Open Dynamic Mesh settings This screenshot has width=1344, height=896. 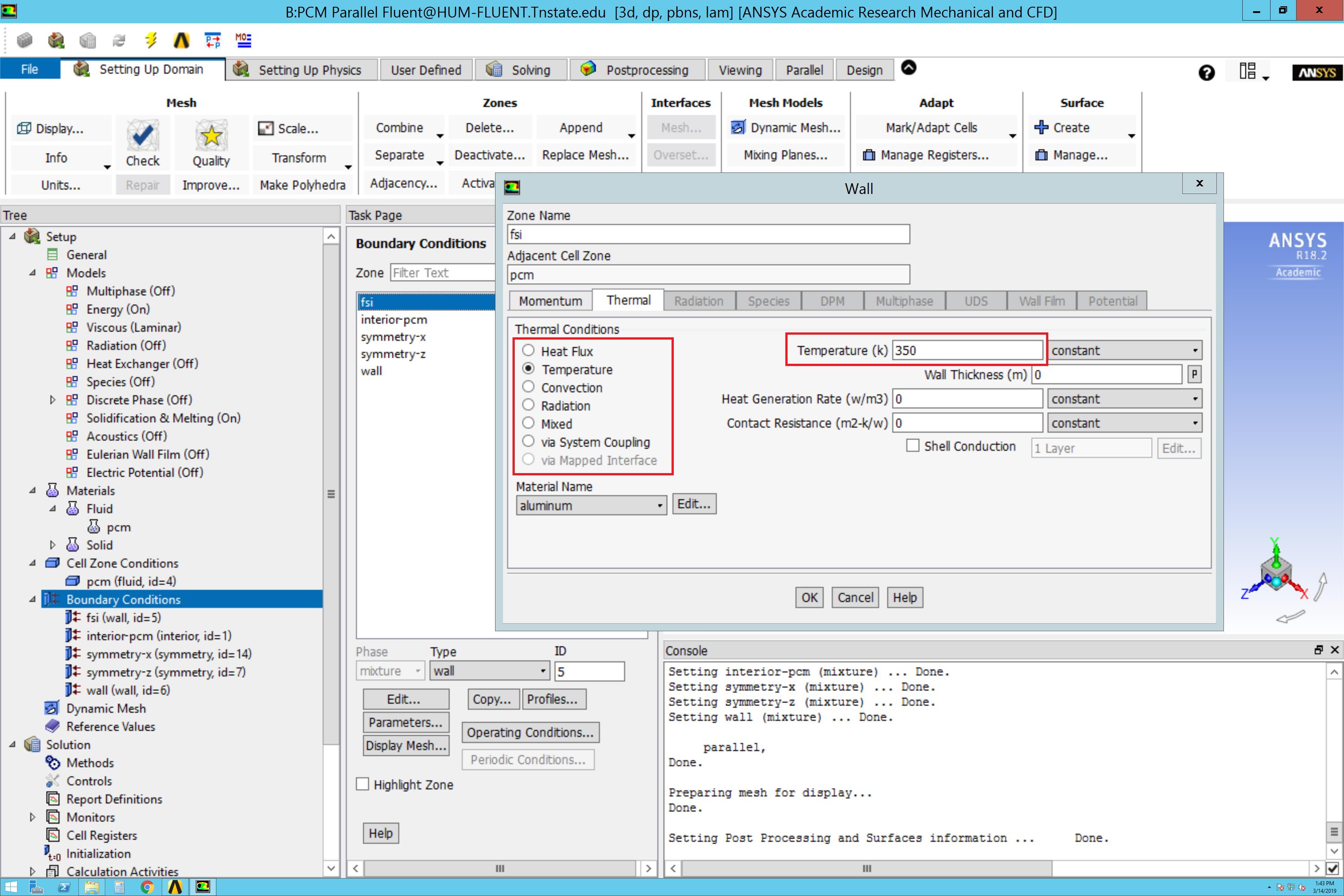tap(785, 128)
